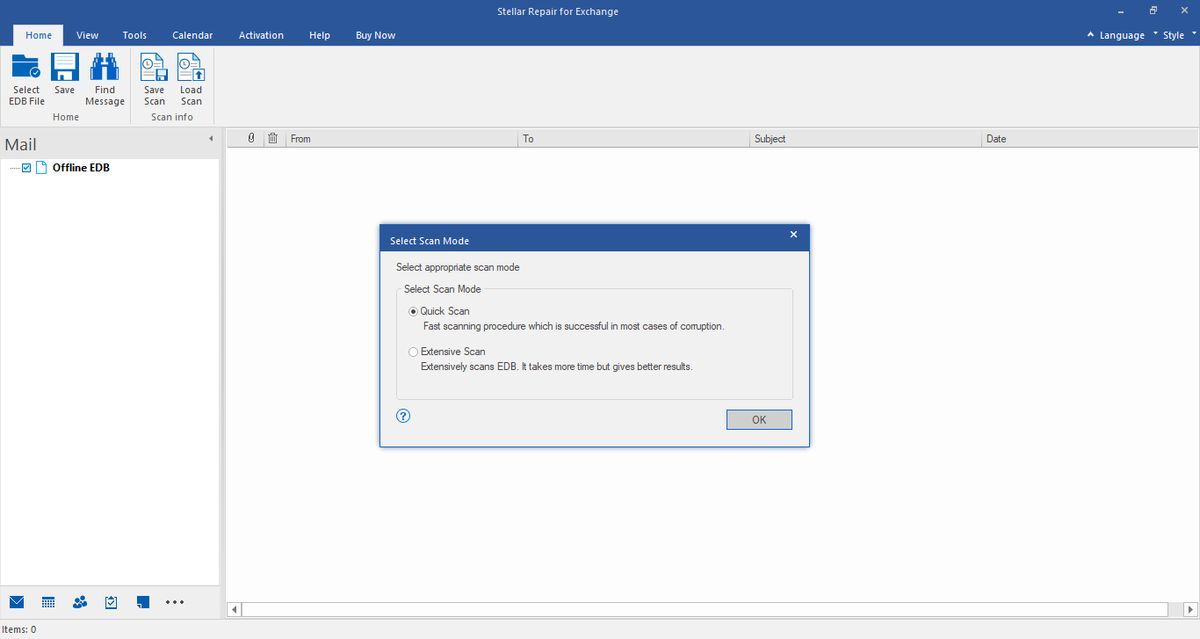The image size is (1200, 639).
Task: Click 'Fast scanning procedure' description text
Action: (573, 326)
